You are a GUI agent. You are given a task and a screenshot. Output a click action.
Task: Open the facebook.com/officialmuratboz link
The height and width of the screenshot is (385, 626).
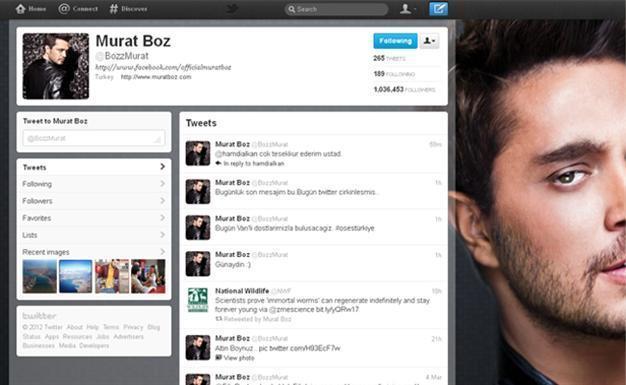click(x=163, y=67)
